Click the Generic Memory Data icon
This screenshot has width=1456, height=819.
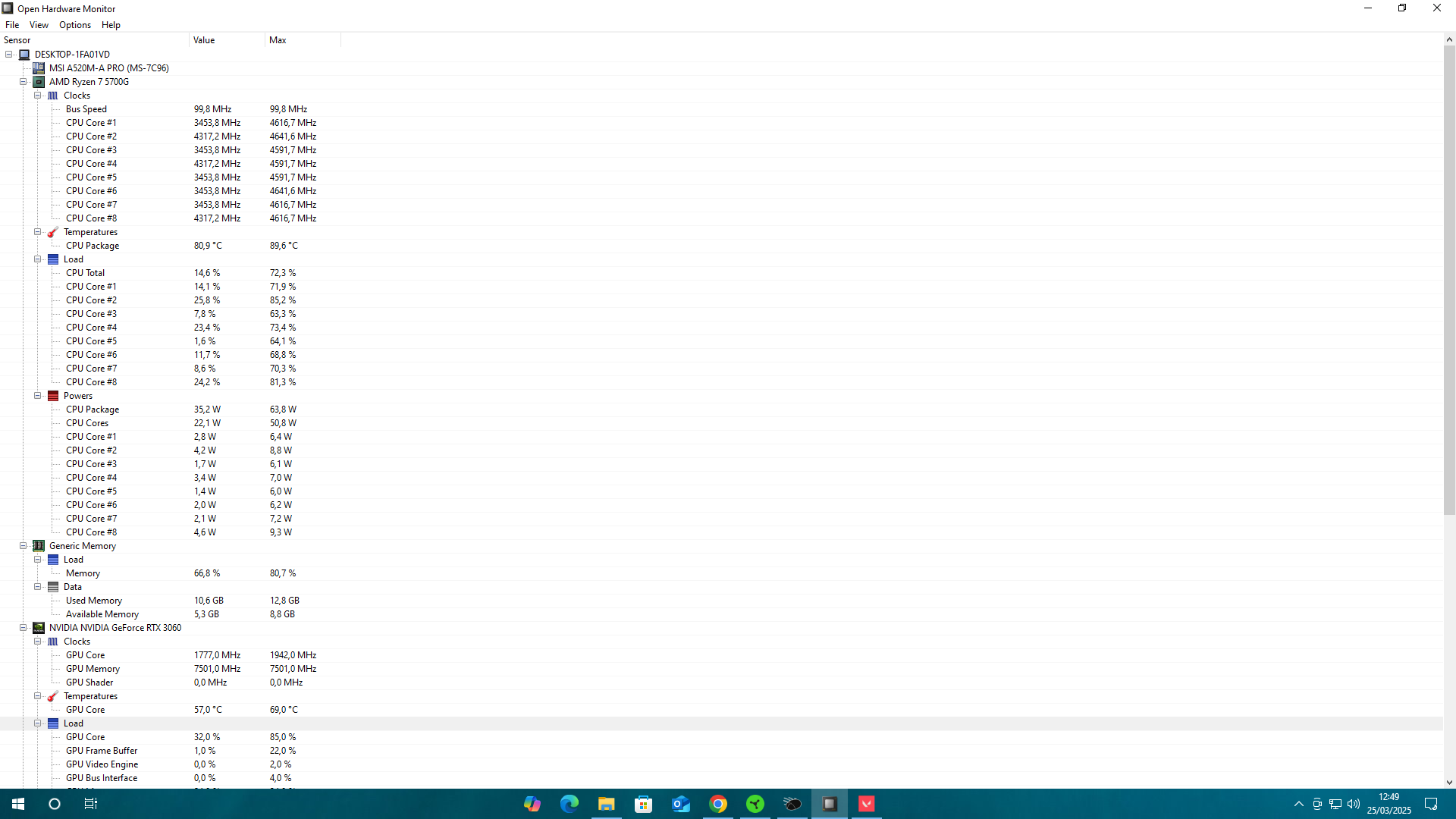53,587
